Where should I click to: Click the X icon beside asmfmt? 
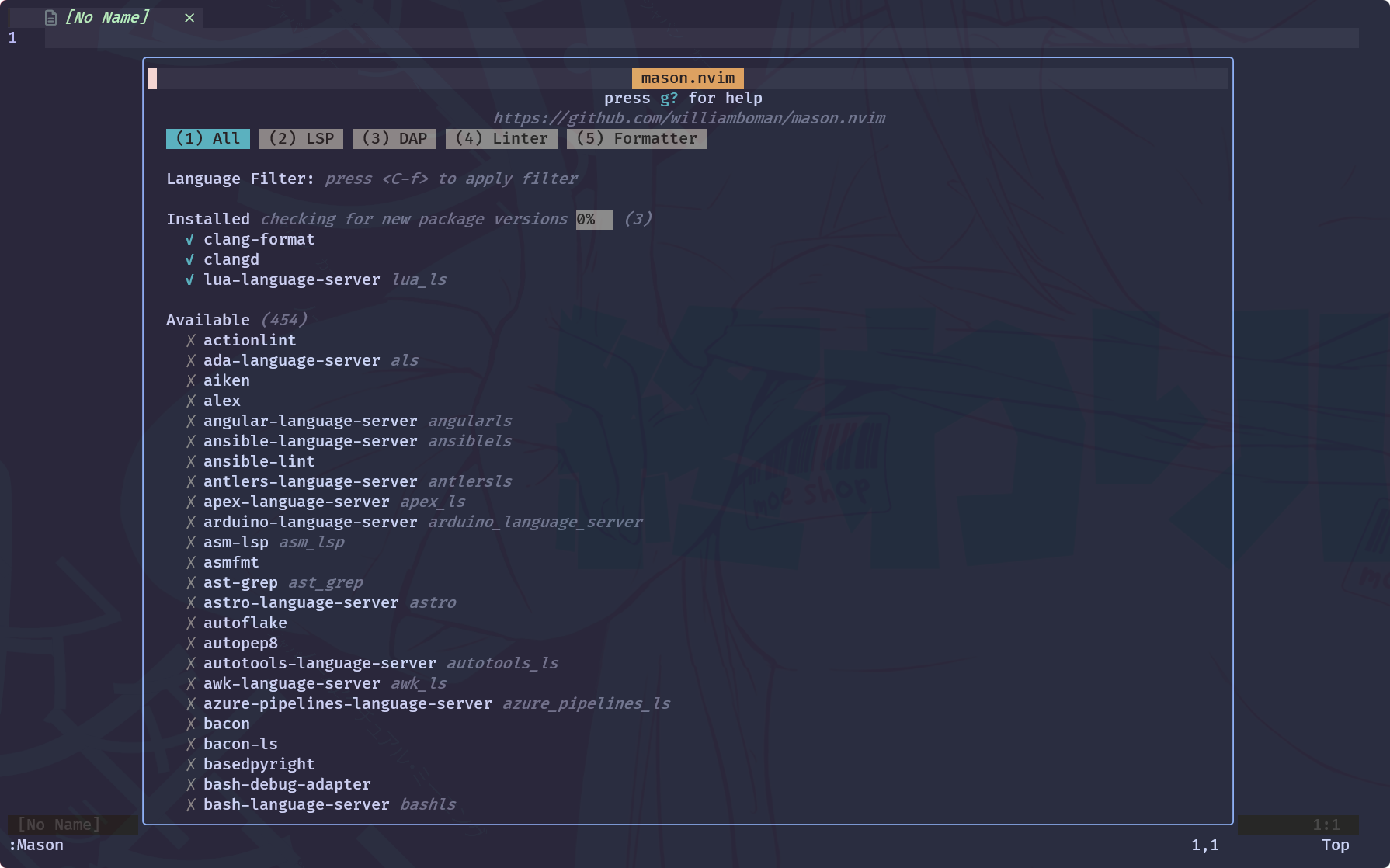click(190, 562)
